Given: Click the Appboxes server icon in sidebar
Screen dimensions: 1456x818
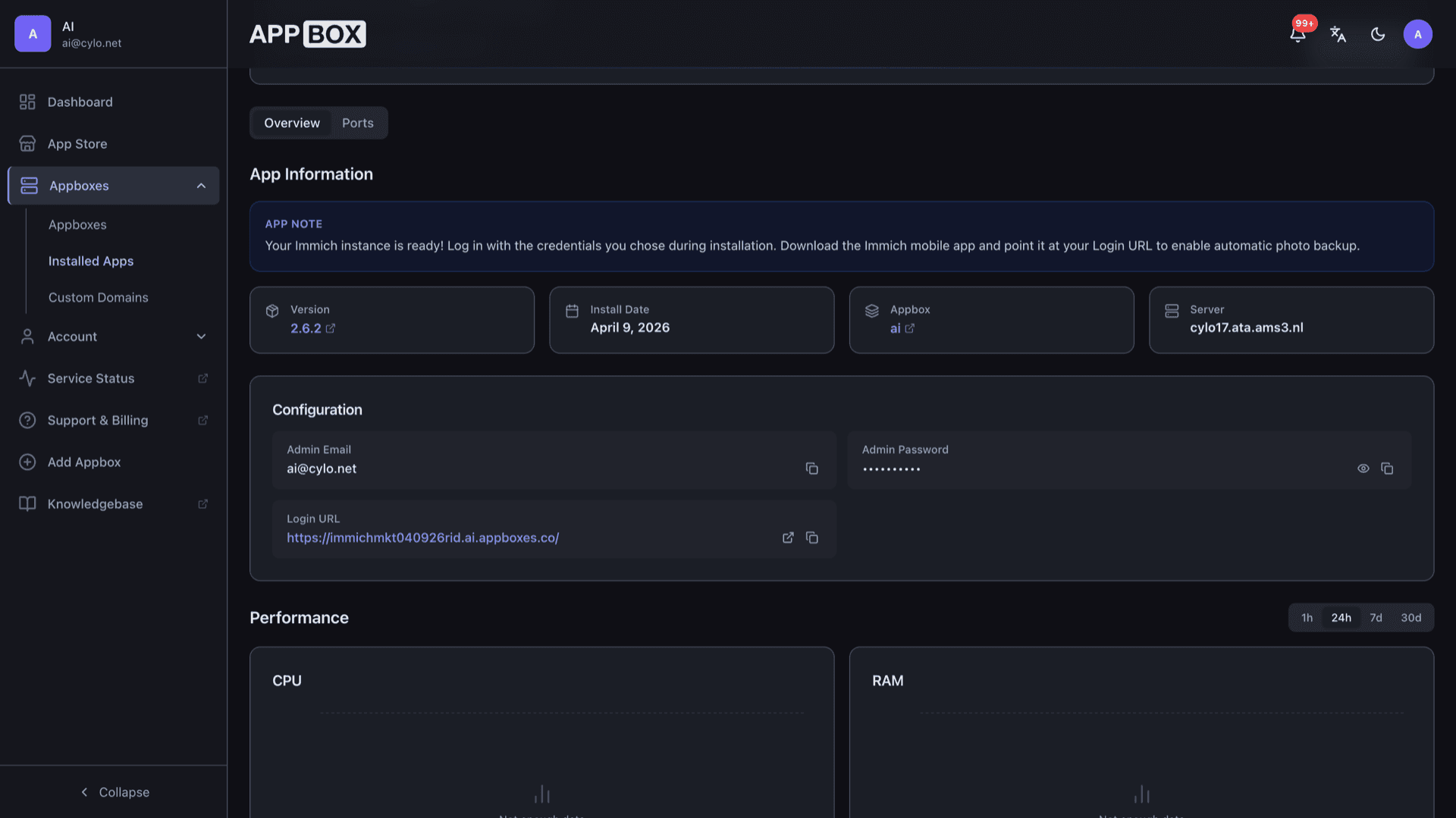Looking at the screenshot, I should [x=29, y=186].
